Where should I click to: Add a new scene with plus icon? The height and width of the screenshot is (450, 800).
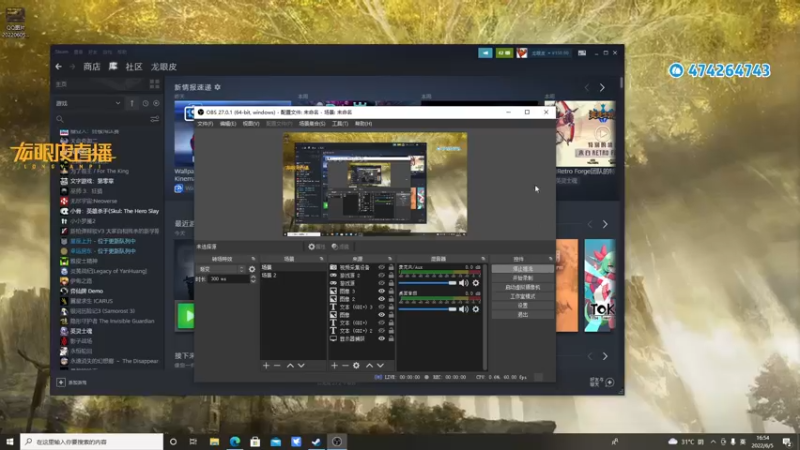pyautogui.click(x=266, y=365)
